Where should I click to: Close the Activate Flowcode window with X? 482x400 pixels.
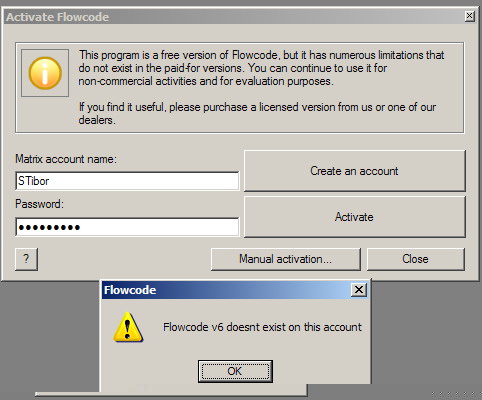pos(469,16)
